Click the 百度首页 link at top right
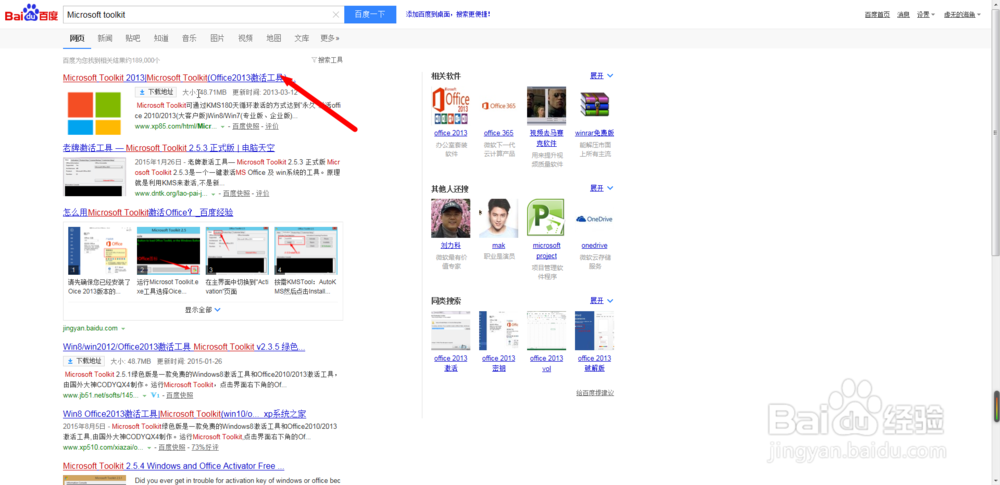 tap(877, 14)
